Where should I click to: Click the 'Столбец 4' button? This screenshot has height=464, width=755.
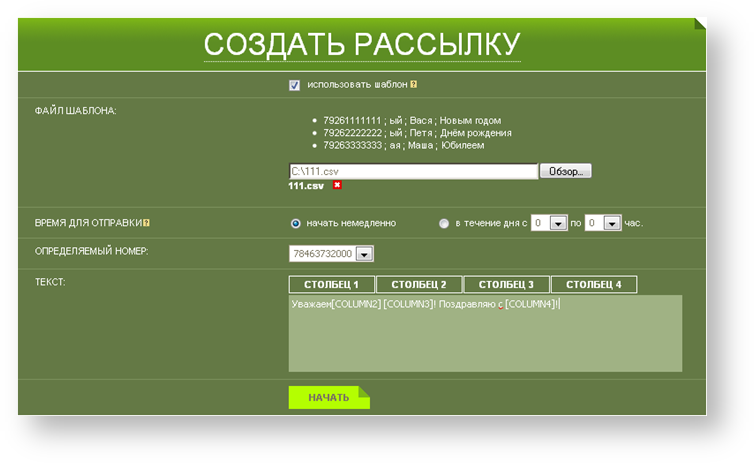coord(593,285)
